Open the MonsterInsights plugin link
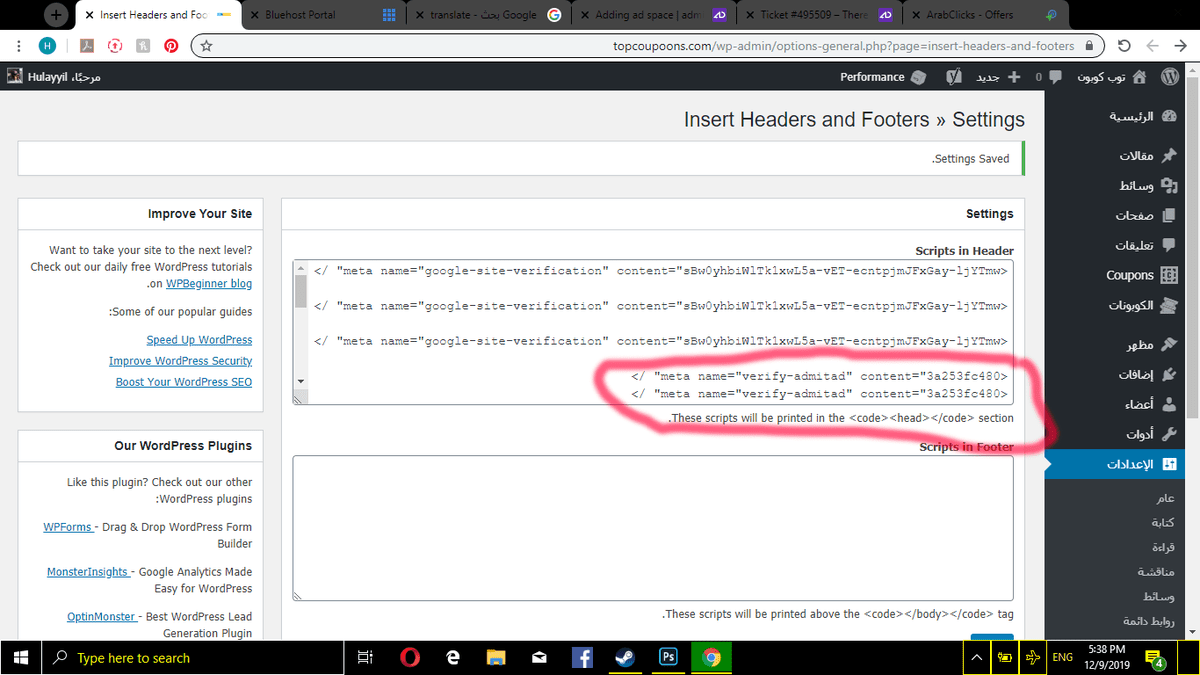This screenshot has width=1200, height=675. click(89, 572)
